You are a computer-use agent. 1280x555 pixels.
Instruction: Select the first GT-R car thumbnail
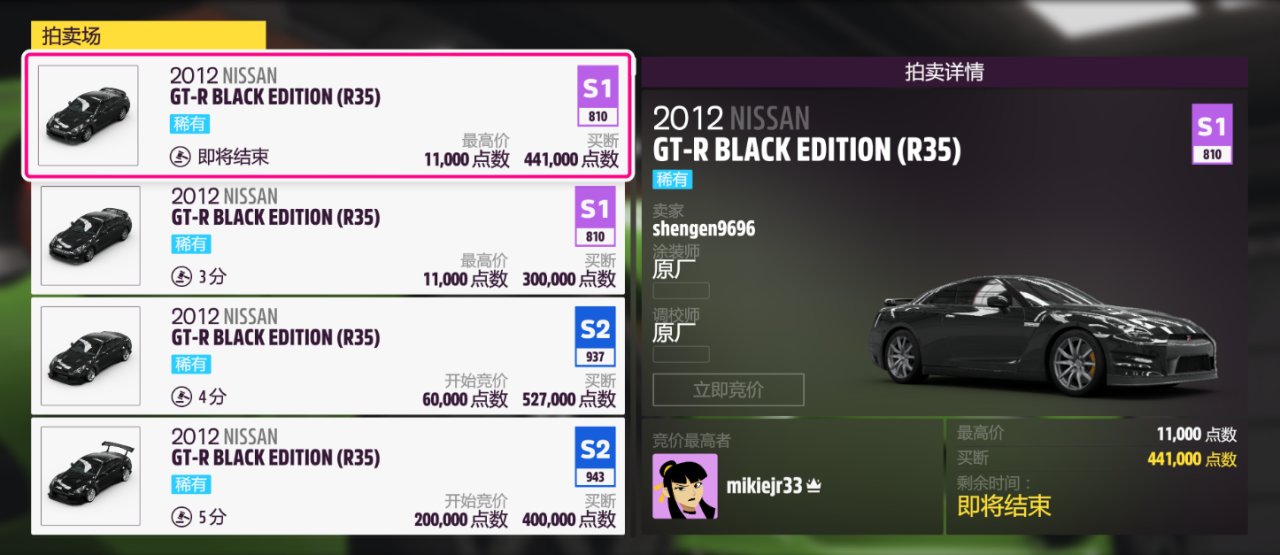click(x=88, y=115)
